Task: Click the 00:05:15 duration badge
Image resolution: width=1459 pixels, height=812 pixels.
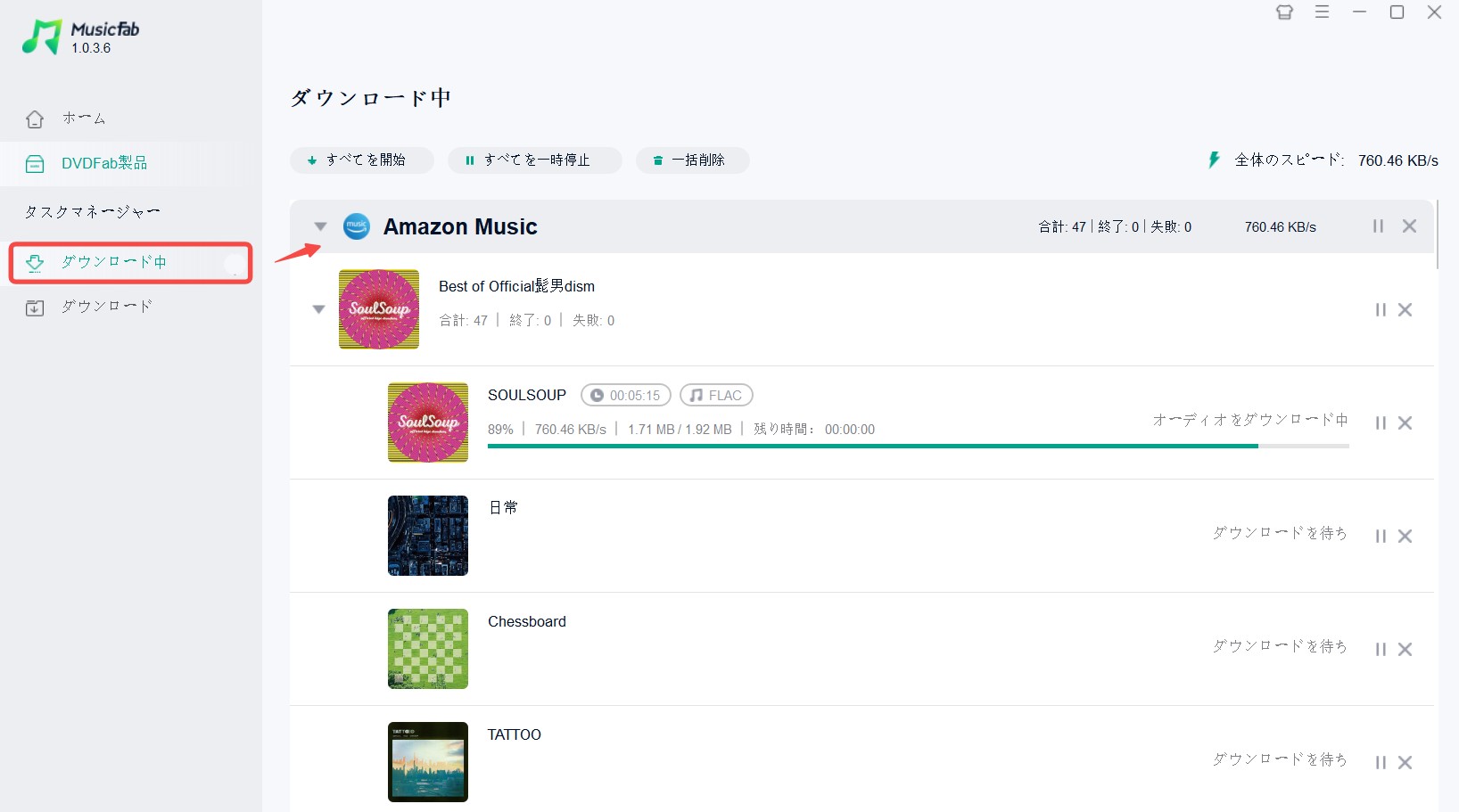Action: pos(626,395)
